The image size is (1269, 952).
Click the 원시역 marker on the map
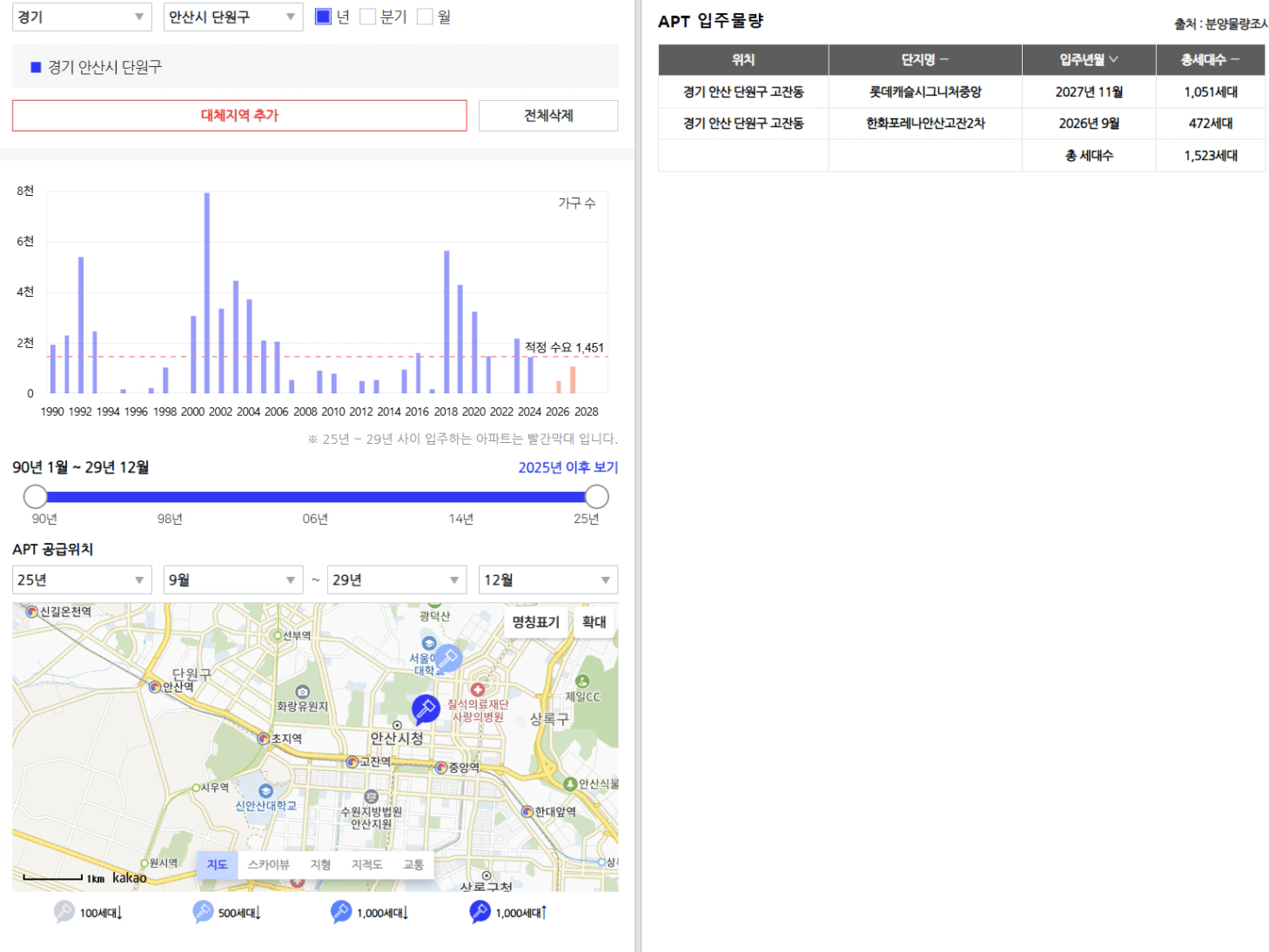pos(144,863)
